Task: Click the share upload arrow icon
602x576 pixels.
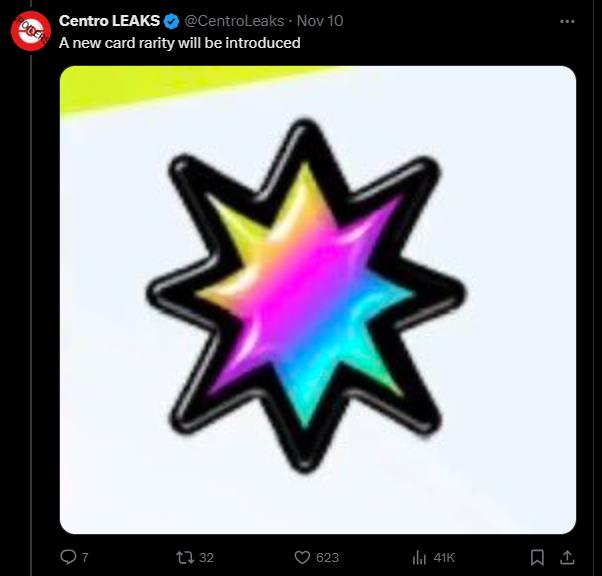Action: (x=567, y=557)
